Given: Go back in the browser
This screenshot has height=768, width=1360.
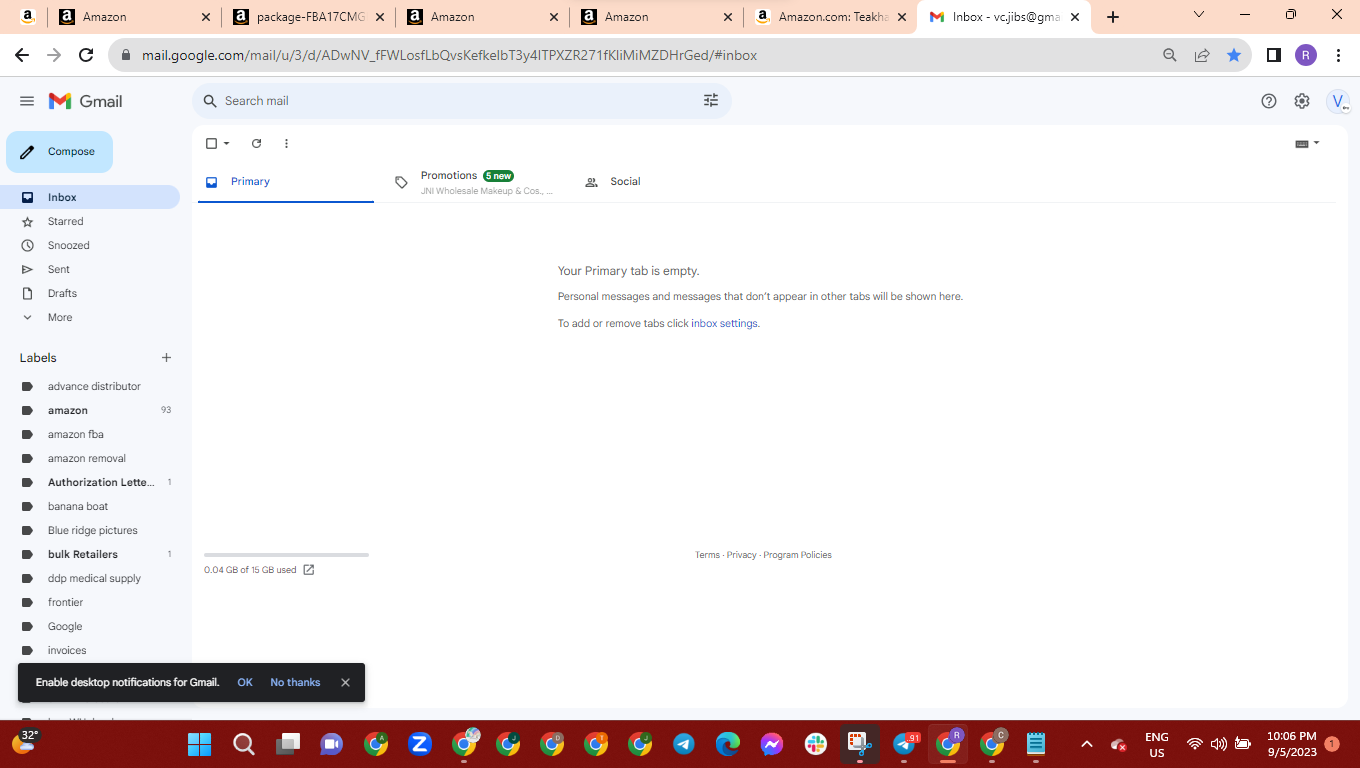Looking at the screenshot, I should click(x=22, y=56).
